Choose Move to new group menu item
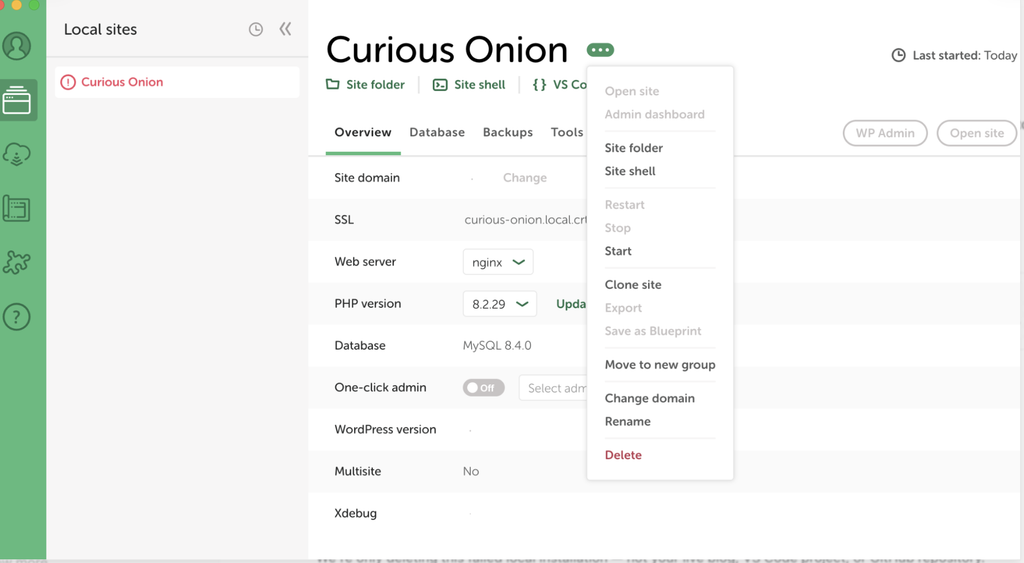The width and height of the screenshot is (1024, 563). point(660,365)
